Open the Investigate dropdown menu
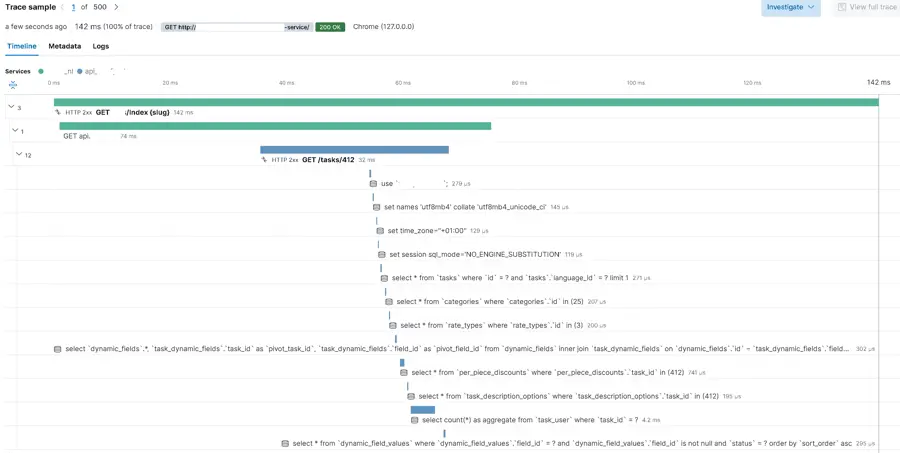The width and height of the screenshot is (900, 453). (790, 8)
